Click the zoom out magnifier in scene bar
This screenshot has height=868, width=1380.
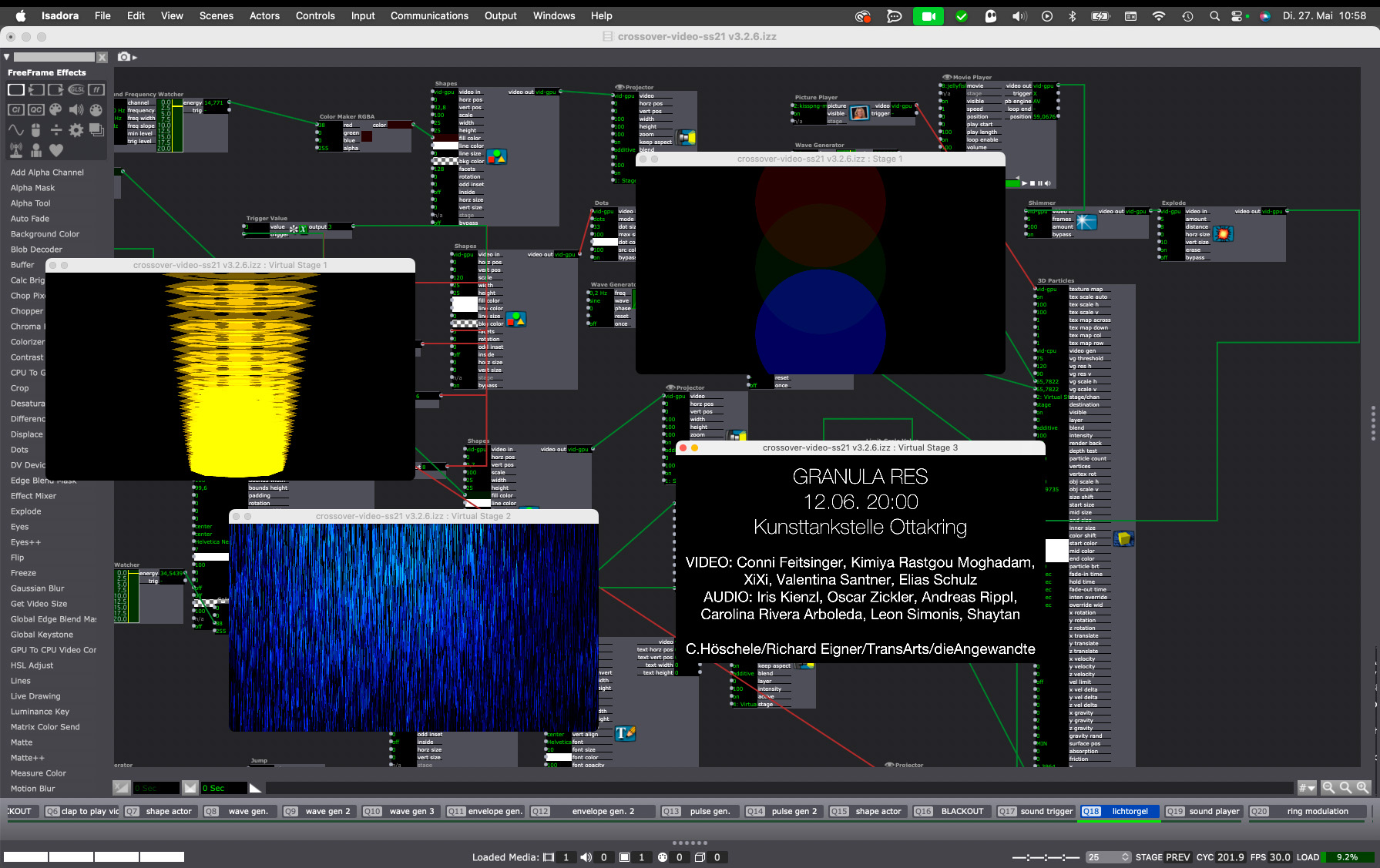coord(1328,788)
